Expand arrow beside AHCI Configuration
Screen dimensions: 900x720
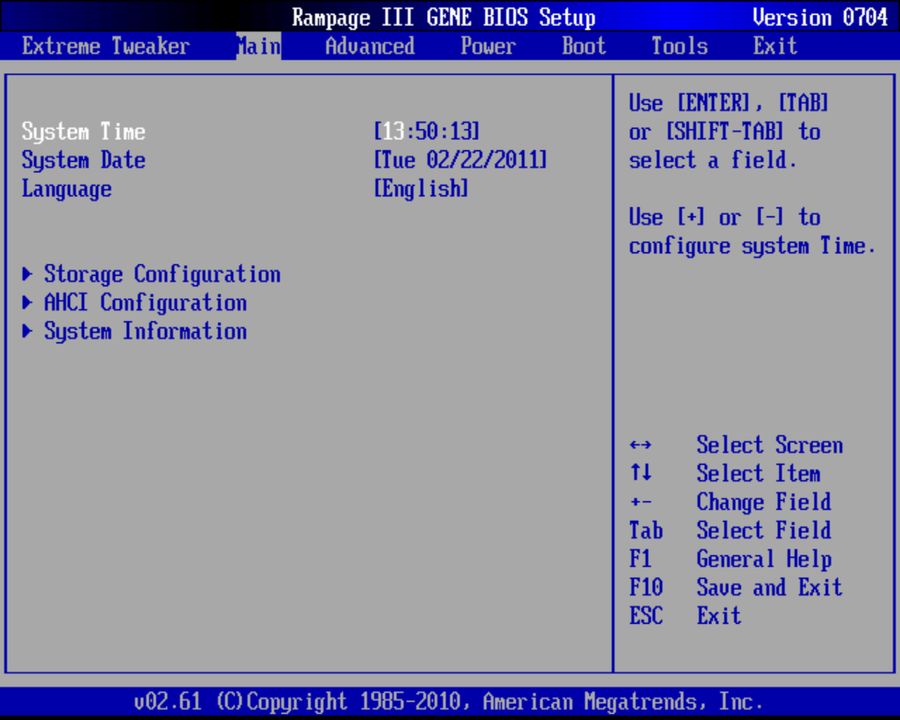(27, 302)
